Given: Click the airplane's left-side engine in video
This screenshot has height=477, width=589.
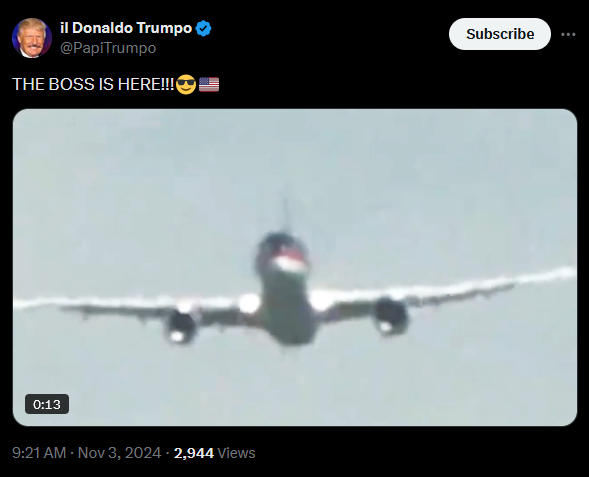Looking at the screenshot, I should (x=181, y=325).
